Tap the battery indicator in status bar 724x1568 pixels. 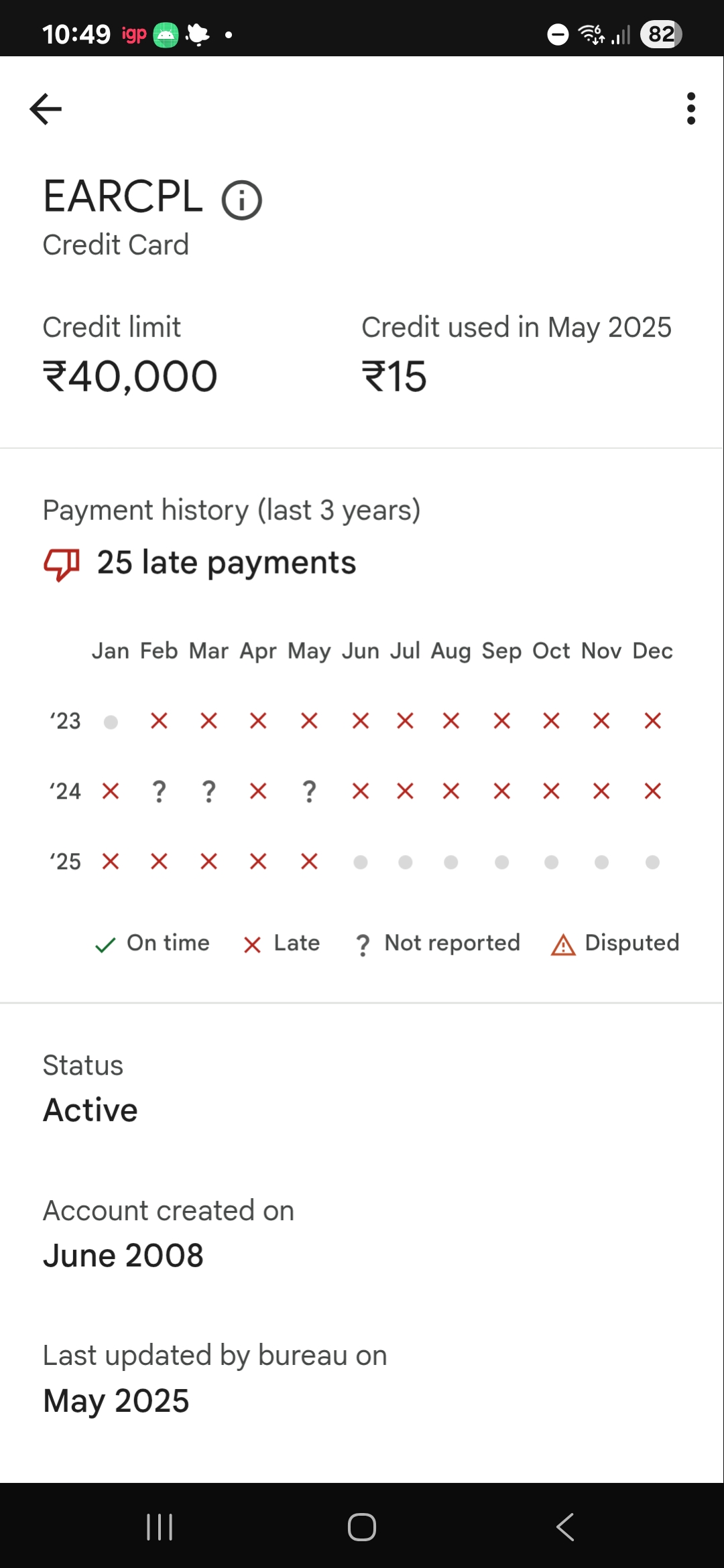661,34
